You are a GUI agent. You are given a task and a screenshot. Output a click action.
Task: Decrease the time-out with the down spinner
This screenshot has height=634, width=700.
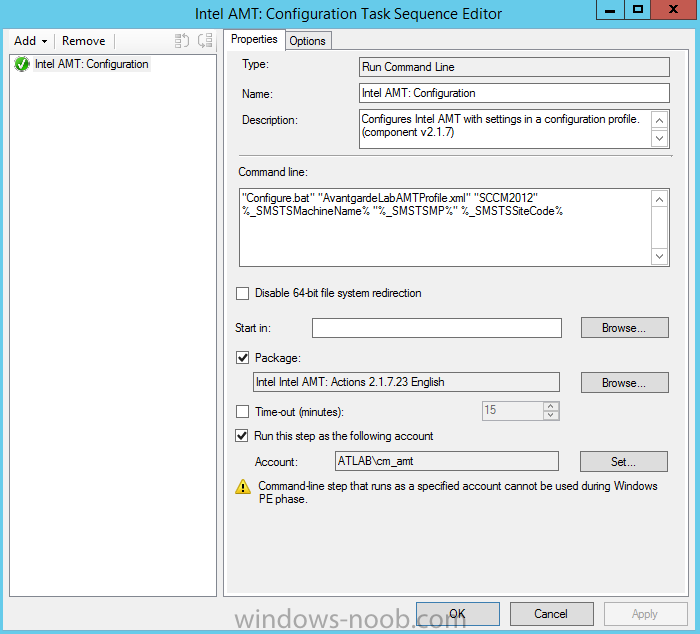tap(551, 416)
